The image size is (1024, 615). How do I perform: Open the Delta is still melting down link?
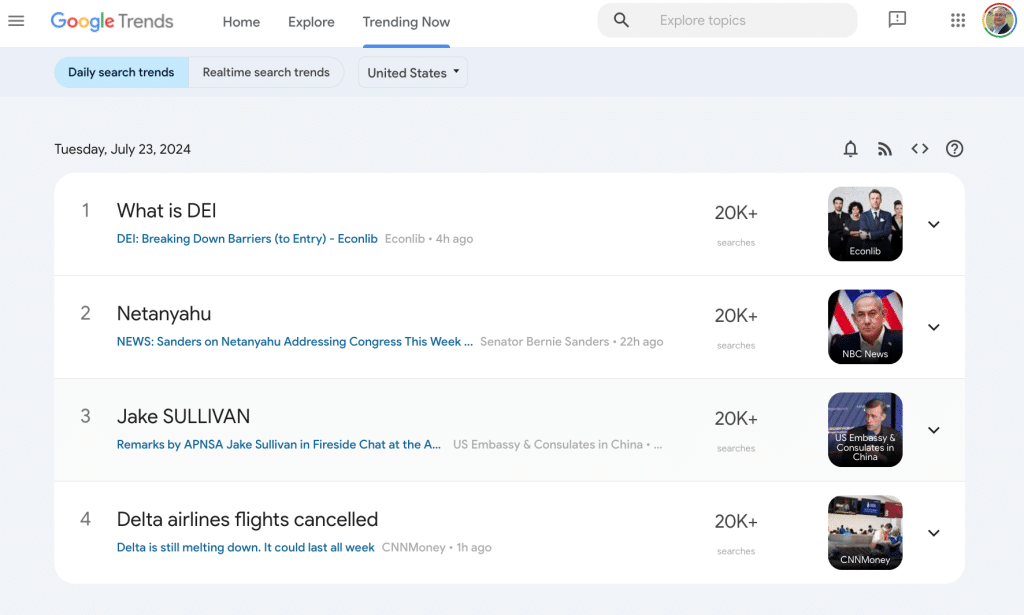pyautogui.click(x=246, y=548)
